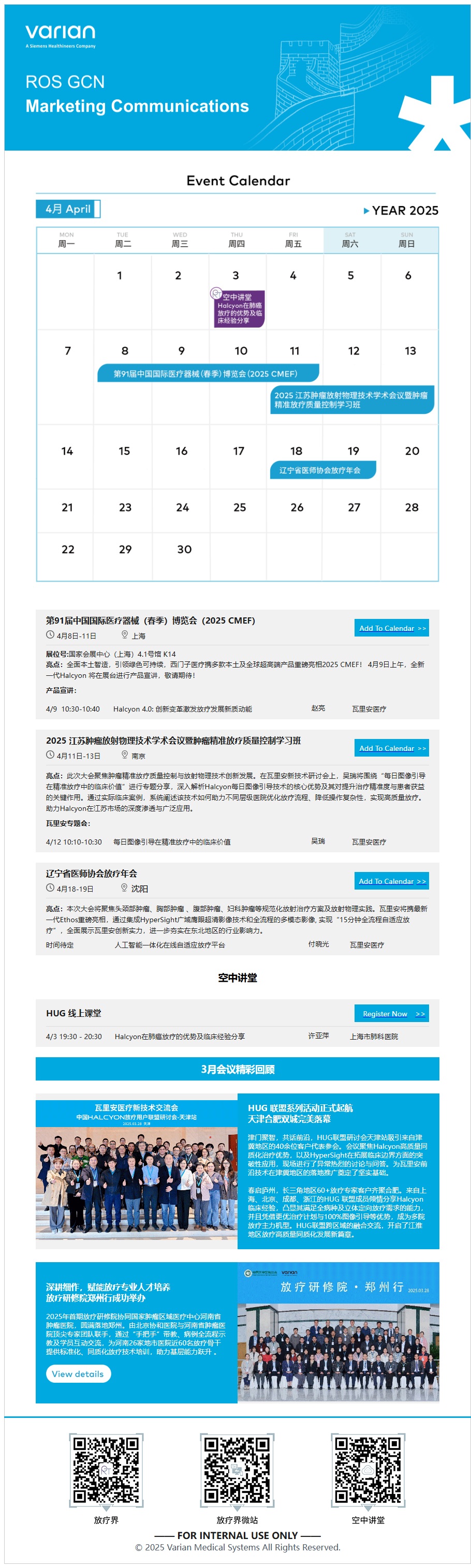Viewport: 471px width, 1568px height.
Task: Select calendar date 30
Action: pyautogui.click(x=184, y=550)
